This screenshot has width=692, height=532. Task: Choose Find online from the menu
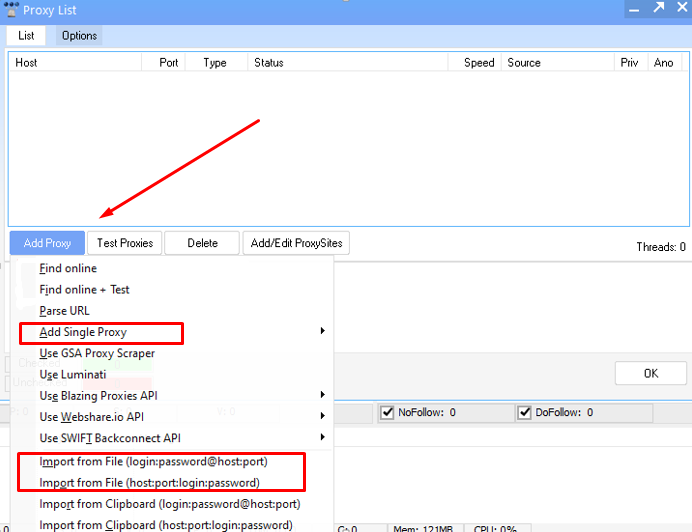tap(68, 269)
